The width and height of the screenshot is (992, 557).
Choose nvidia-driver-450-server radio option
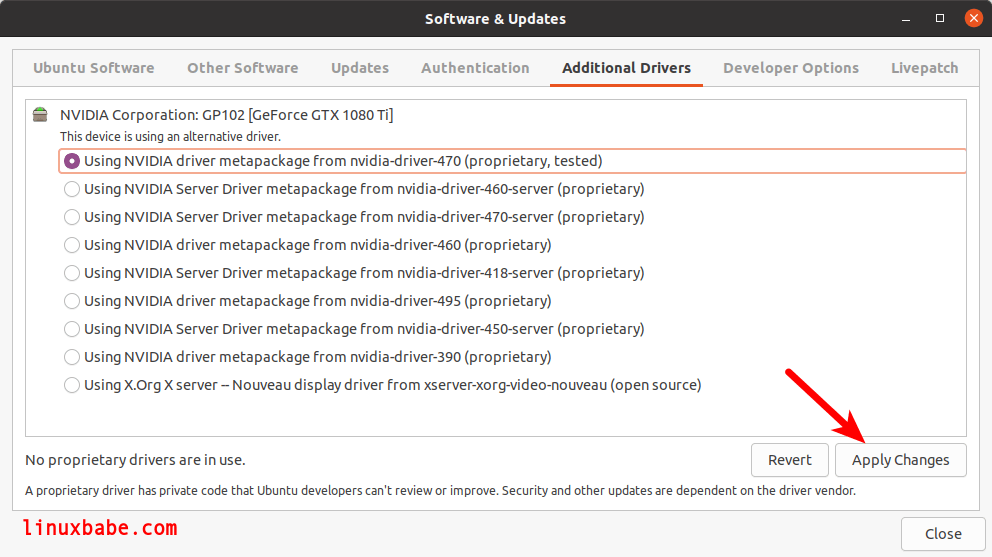[72, 329]
